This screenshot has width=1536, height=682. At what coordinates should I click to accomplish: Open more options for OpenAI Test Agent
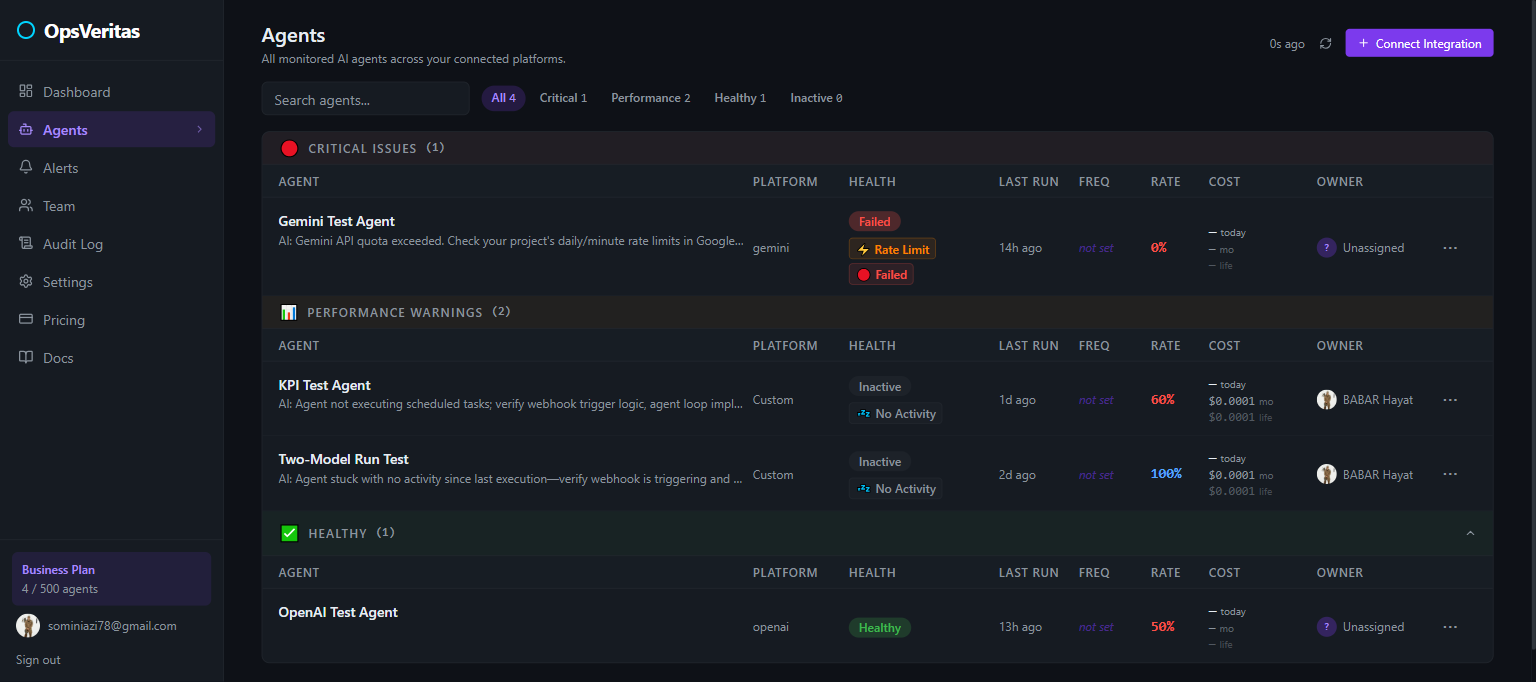point(1450,627)
